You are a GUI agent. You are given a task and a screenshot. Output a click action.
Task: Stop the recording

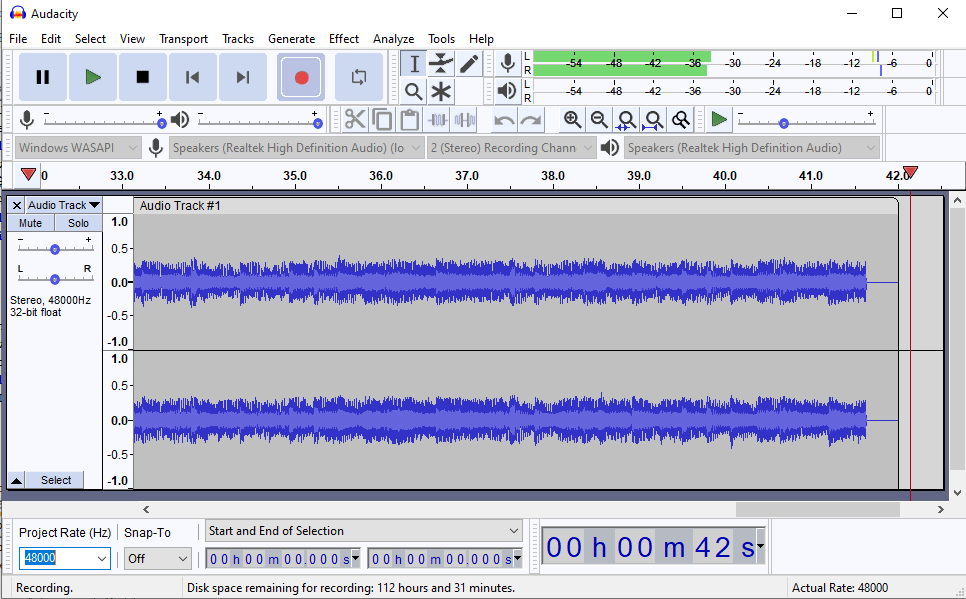pyautogui.click(x=143, y=77)
